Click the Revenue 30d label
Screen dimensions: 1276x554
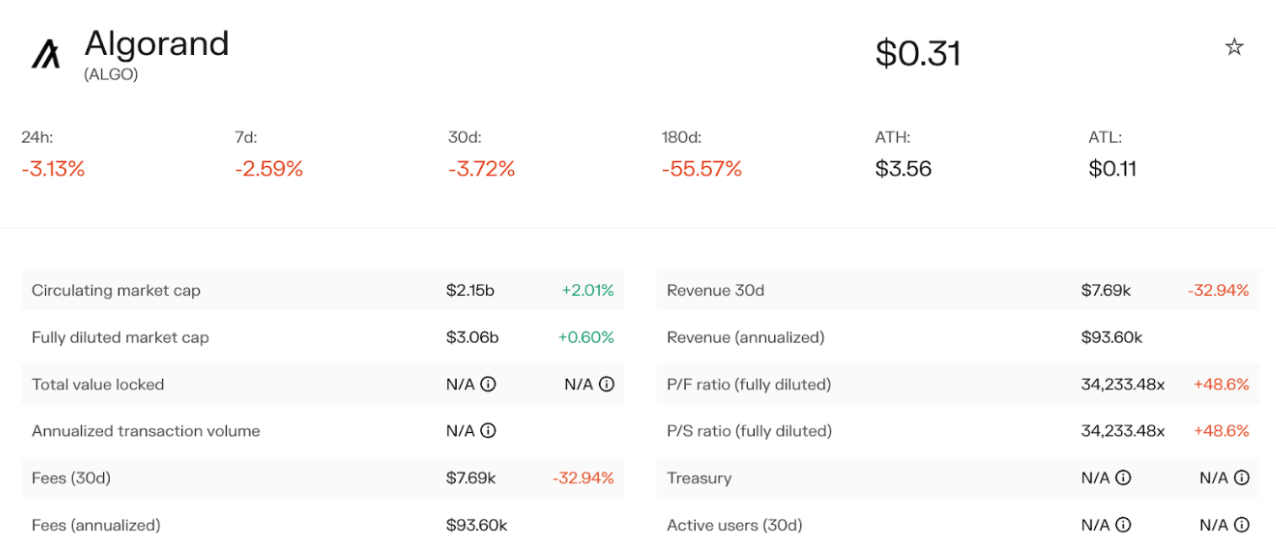(x=715, y=291)
